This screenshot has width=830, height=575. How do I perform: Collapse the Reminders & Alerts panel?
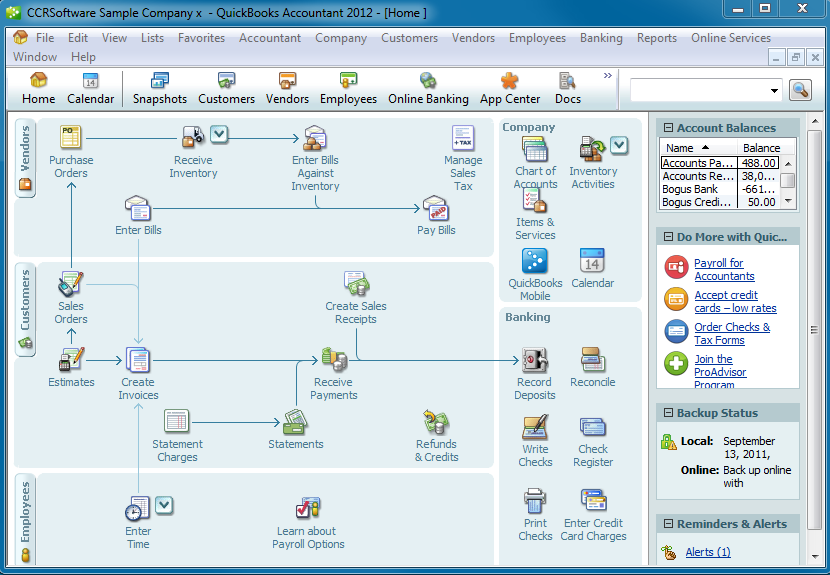(668, 524)
